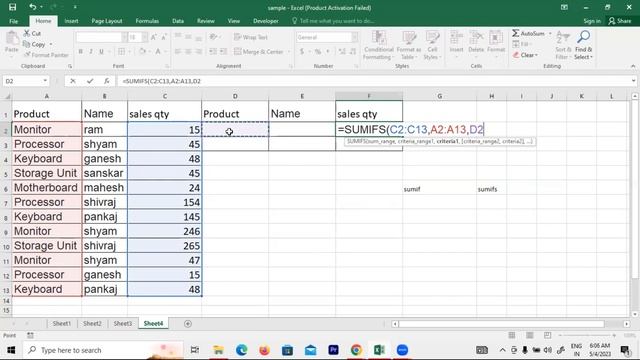Open Ribbon Display Options icon
The width and height of the screenshot is (640, 360).
[564, 7]
